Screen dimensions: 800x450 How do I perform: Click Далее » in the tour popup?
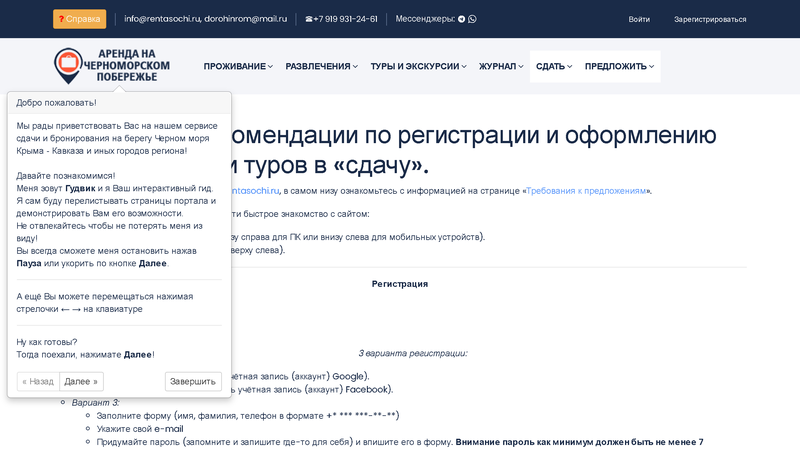[81, 381]
